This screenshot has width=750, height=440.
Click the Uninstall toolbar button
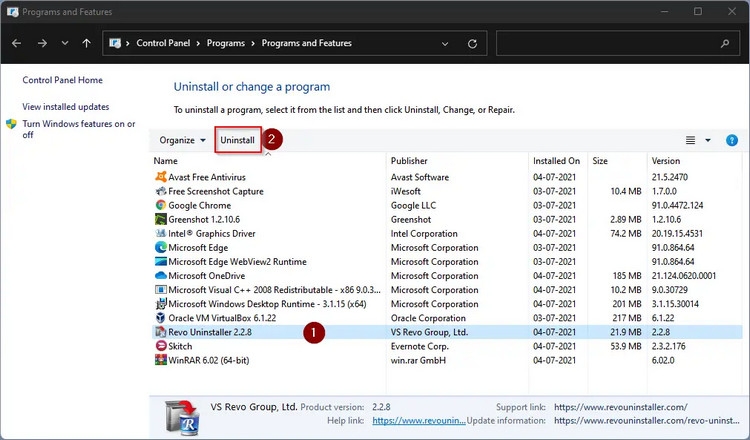238,140
